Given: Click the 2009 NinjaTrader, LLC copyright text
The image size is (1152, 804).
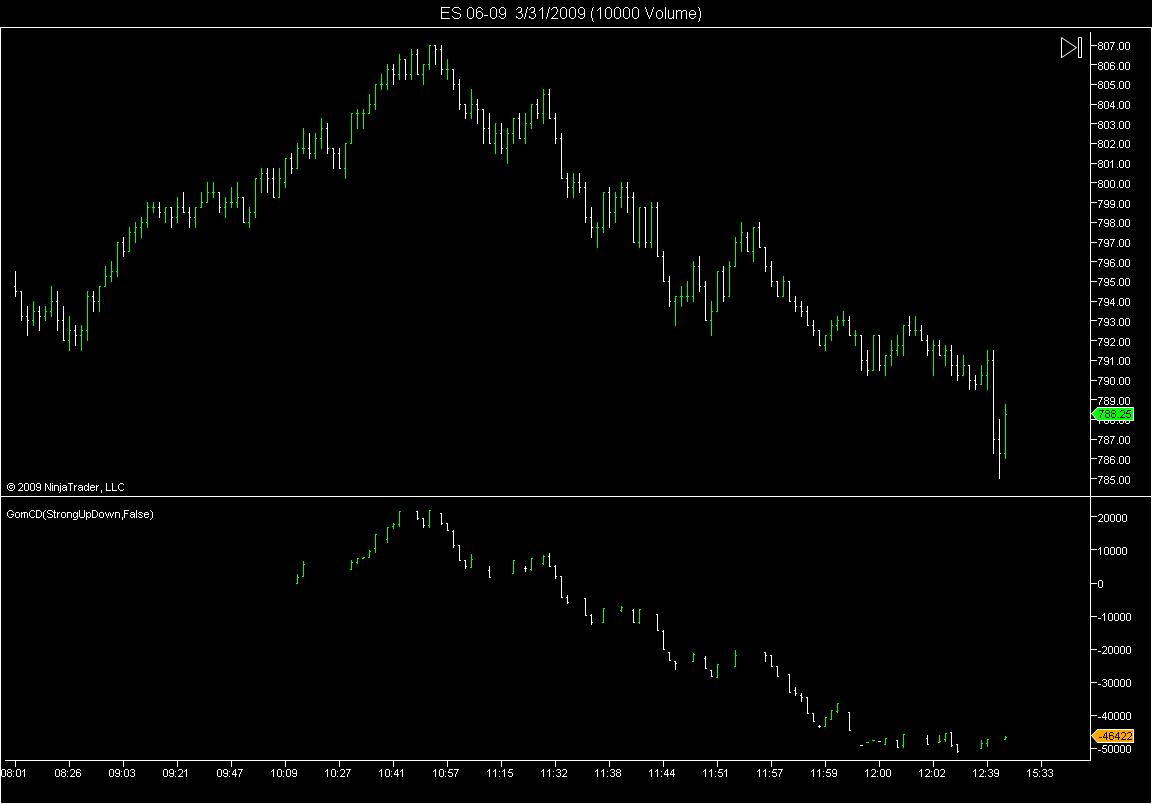Looking at the screenshot, I should pyautogui.click(x=65, y=487).
